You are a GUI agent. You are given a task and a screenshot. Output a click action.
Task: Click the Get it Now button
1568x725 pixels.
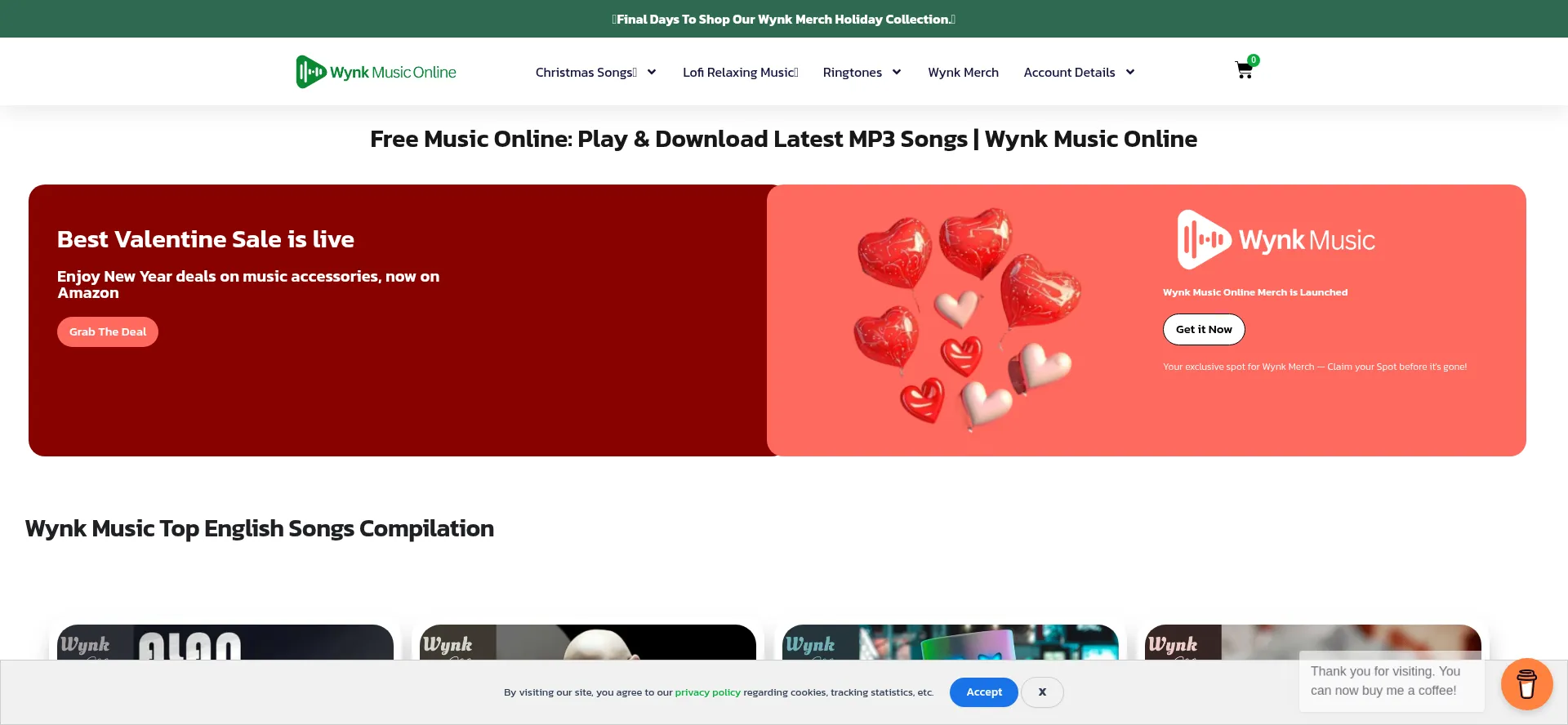coord(1204,329)
